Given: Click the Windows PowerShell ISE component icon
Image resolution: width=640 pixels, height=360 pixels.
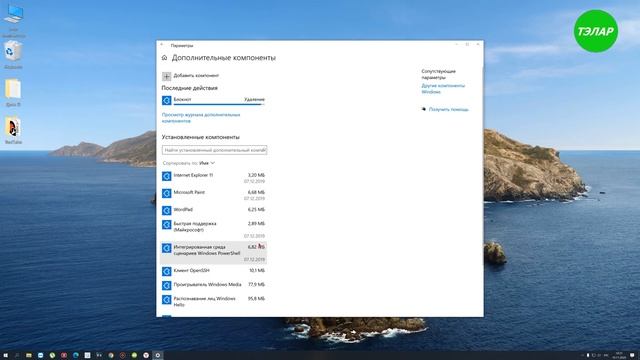Looking at the screenshot, I should pyautogui.click(x=167, y=248).
